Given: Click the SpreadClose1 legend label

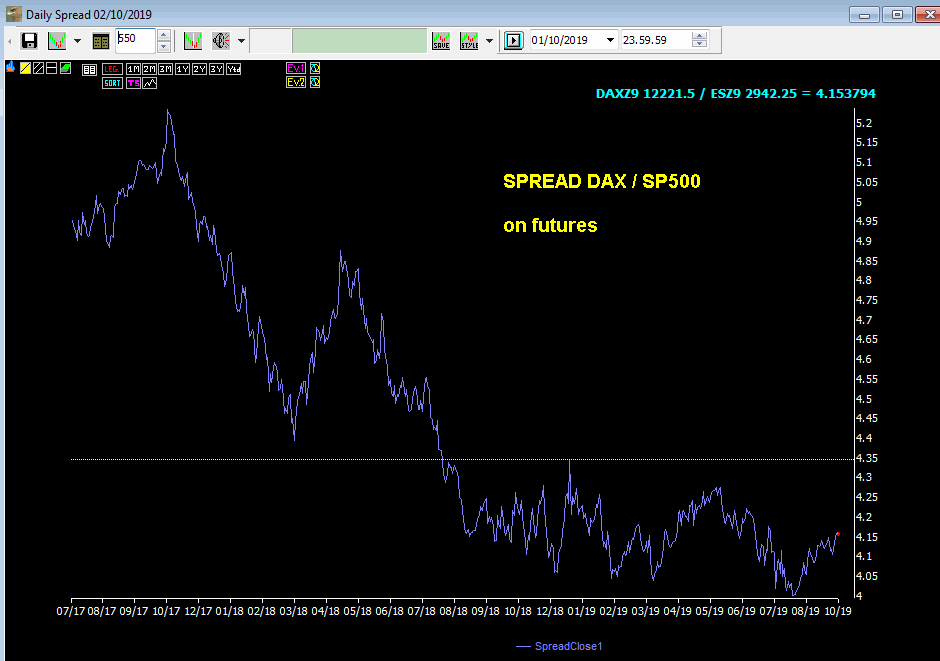Looking at the screenshot, I should (568, 646).
